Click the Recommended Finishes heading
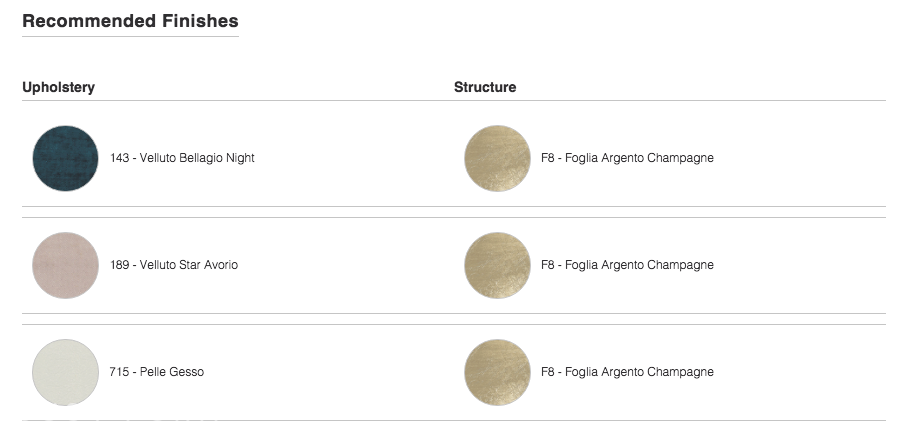Image resolution: width=910 pixels, height=448 pixels. 131,21
